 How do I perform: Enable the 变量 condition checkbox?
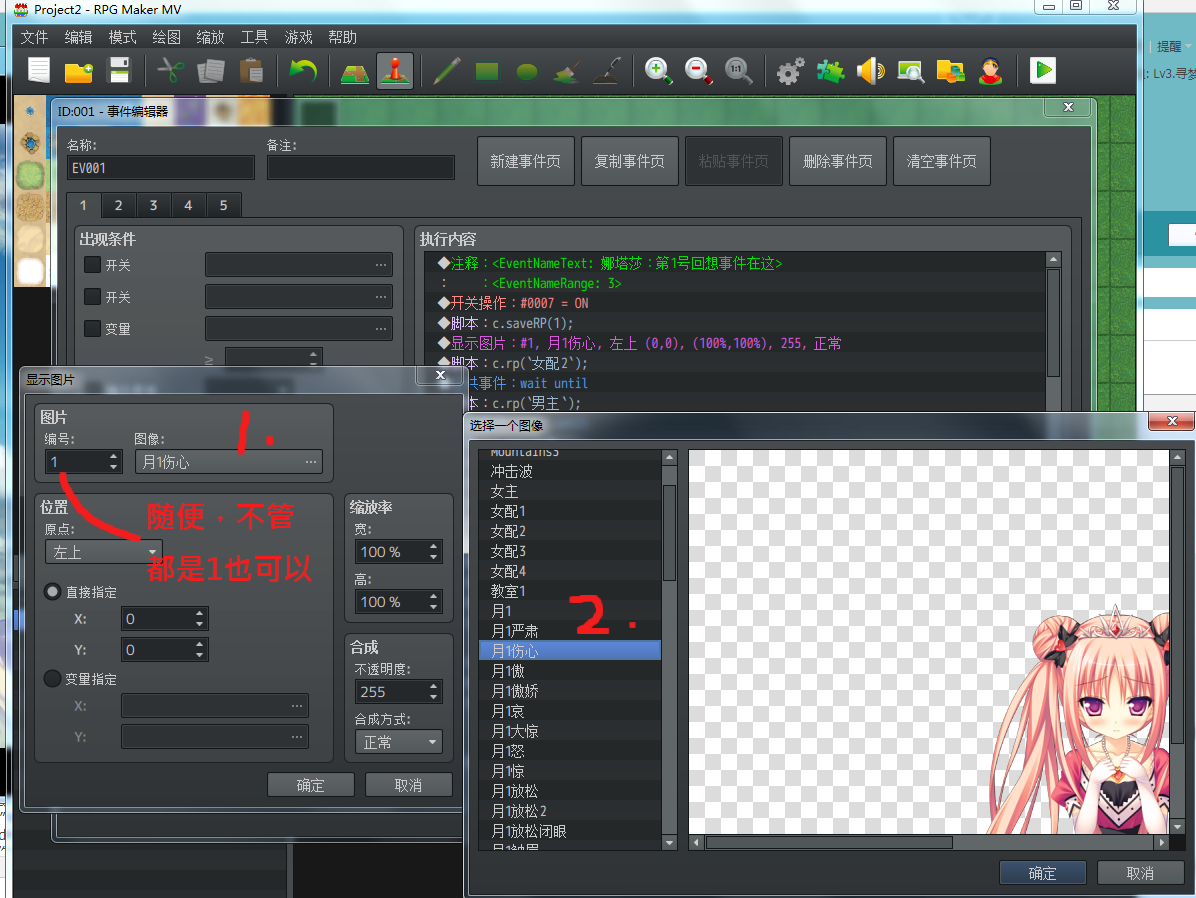pyautogui.click(x=92, y=328)
